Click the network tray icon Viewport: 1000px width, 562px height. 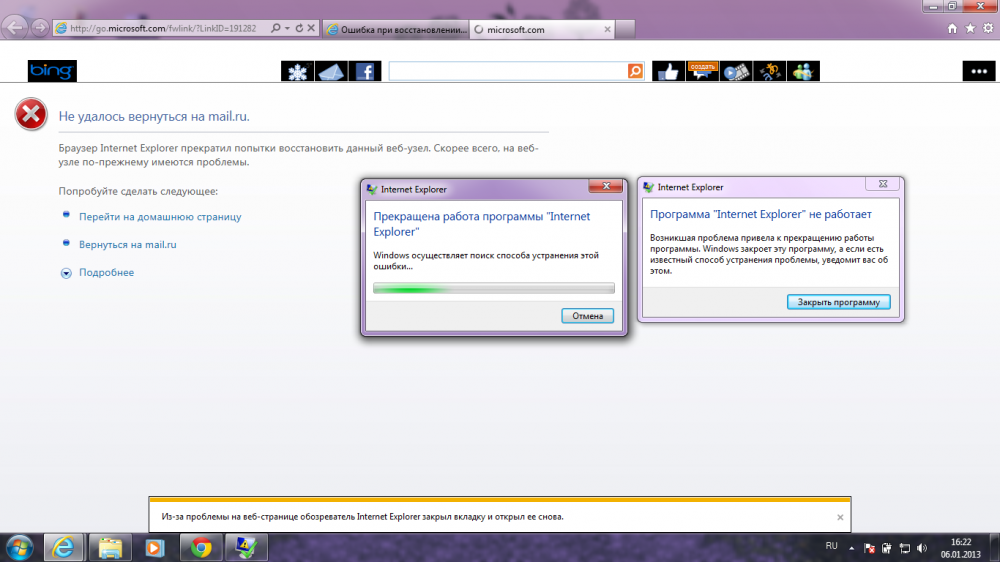904,548
